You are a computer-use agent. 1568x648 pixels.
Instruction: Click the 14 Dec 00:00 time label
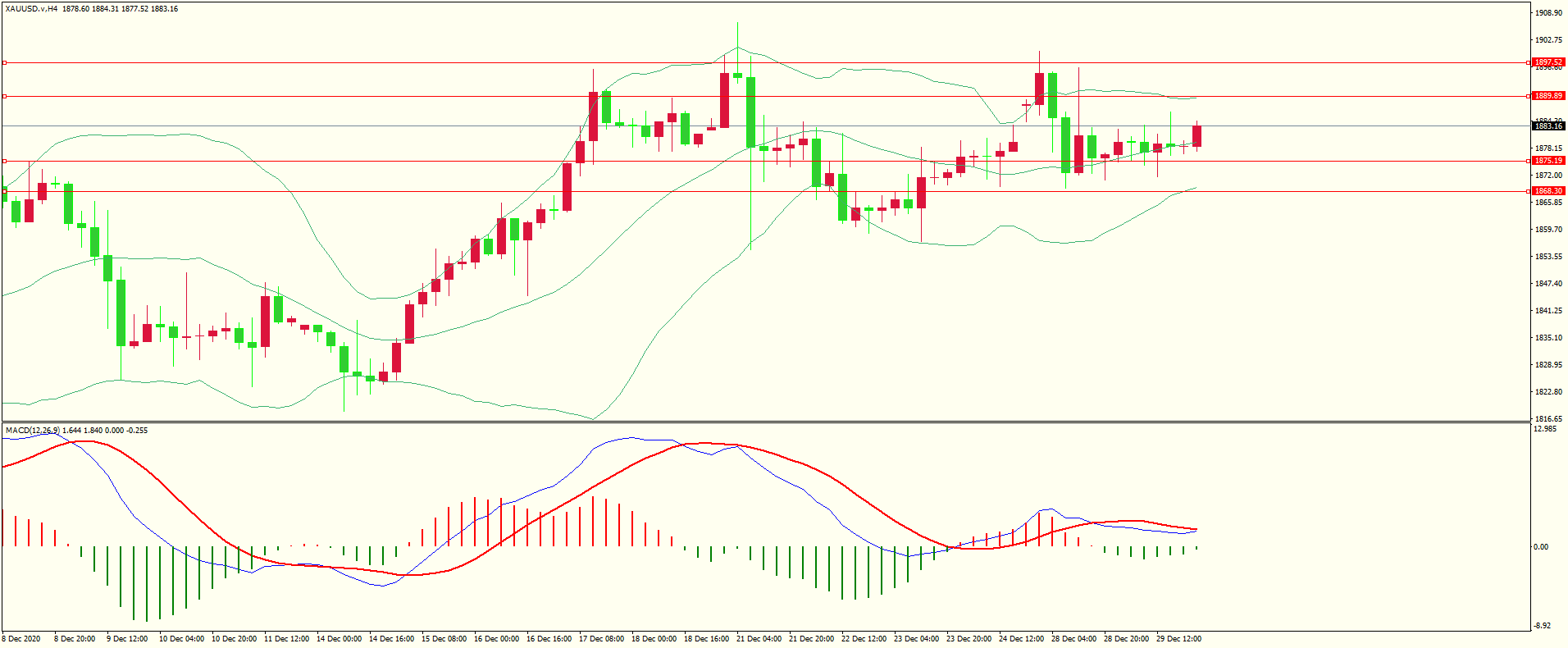tap(339, 639)
